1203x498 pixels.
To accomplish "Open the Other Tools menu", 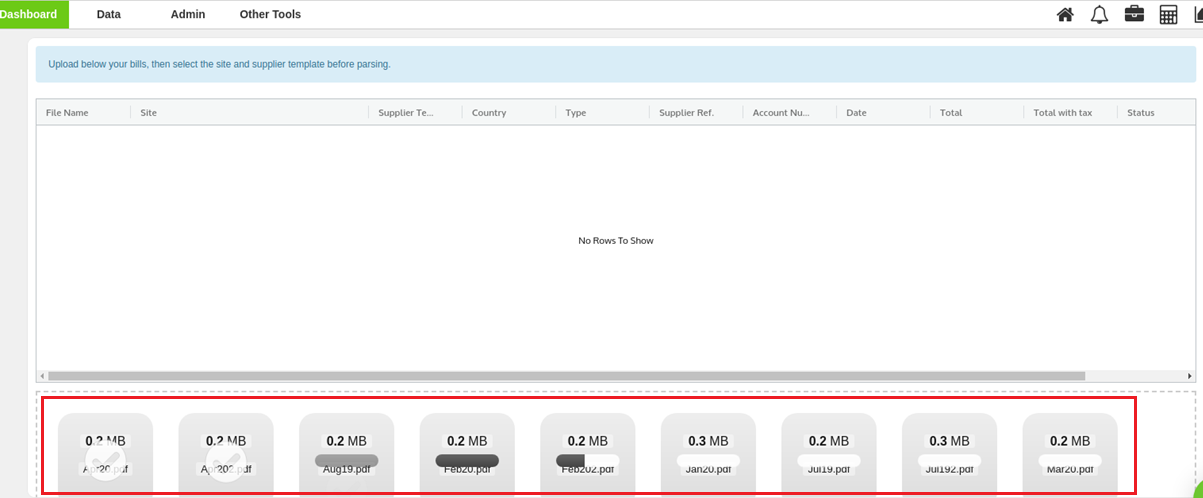I will coord(270,14).
